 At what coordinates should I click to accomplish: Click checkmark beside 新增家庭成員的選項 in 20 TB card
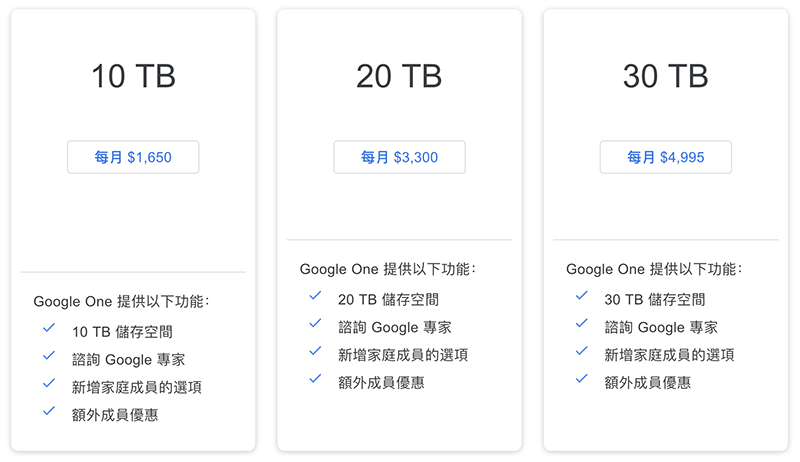(x=315, y=351)
